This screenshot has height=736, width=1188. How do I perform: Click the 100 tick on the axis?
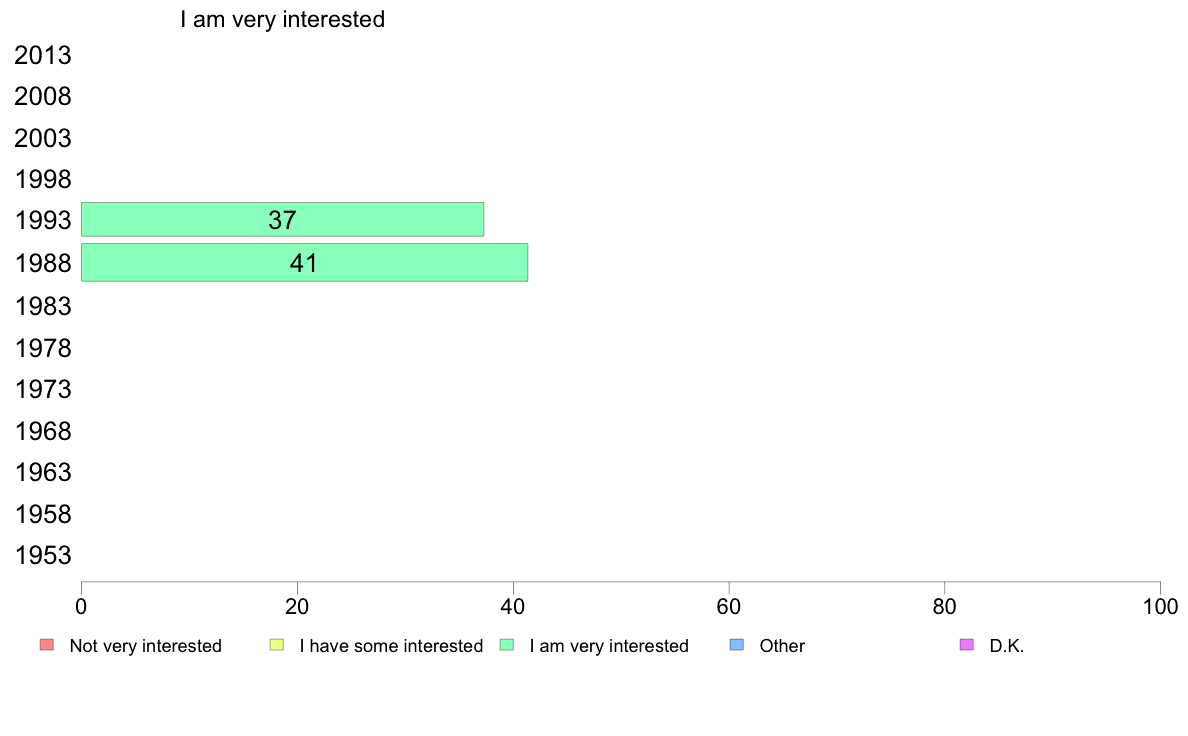(x=1161, y=607)
